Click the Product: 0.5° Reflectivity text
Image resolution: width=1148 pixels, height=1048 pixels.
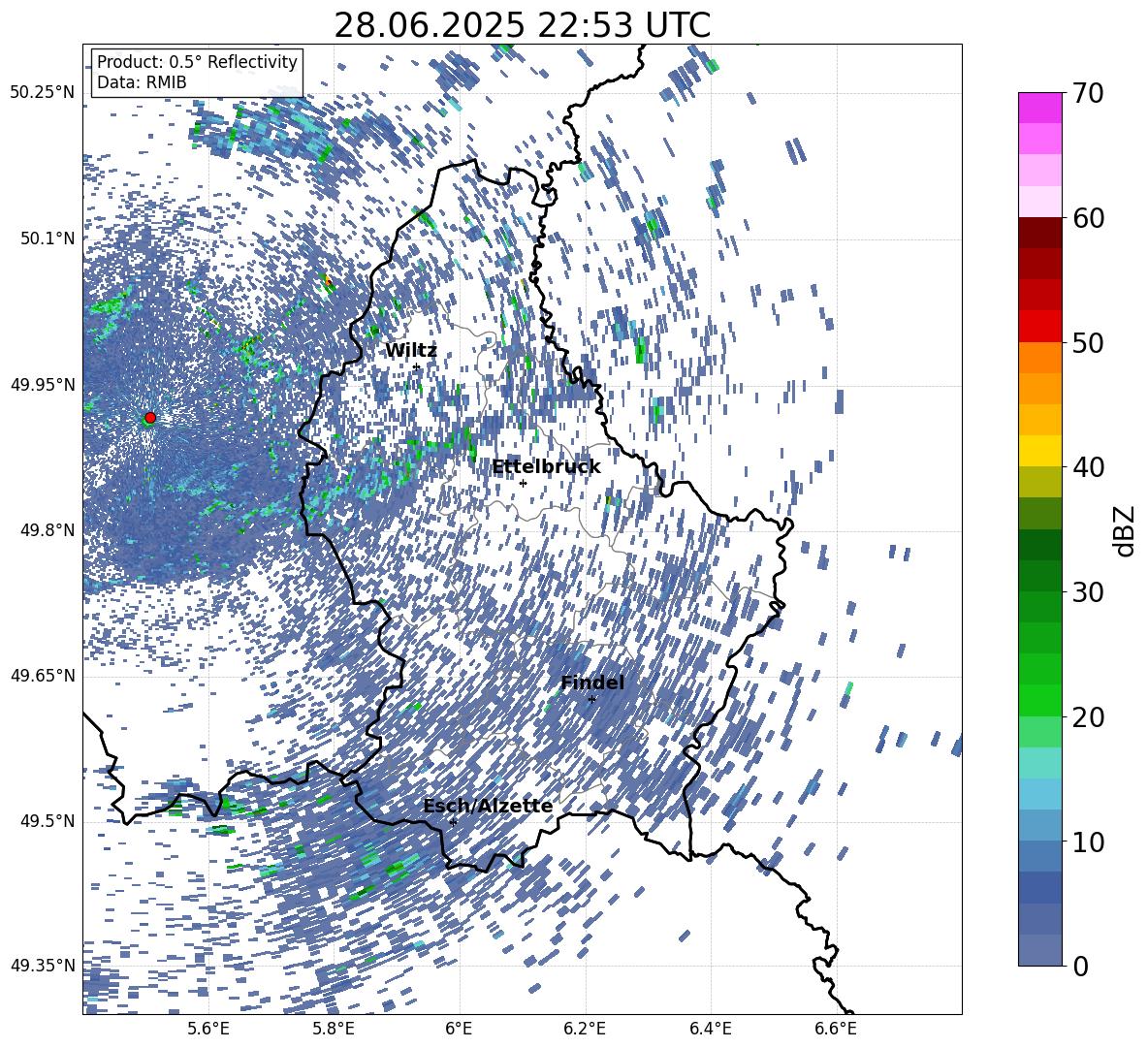point(197,62)
